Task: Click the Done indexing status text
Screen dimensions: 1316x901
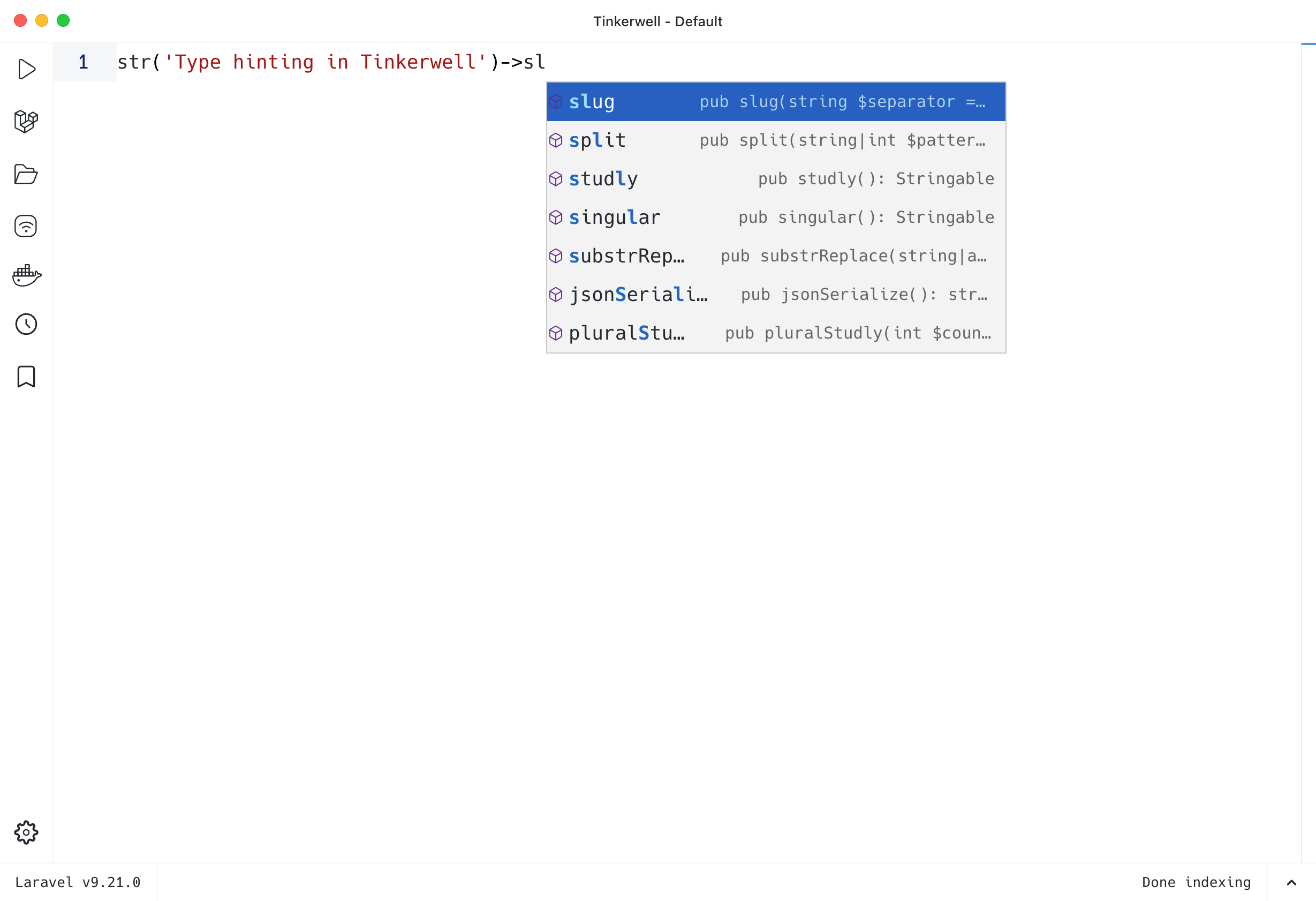Action: click(1196, 882)
